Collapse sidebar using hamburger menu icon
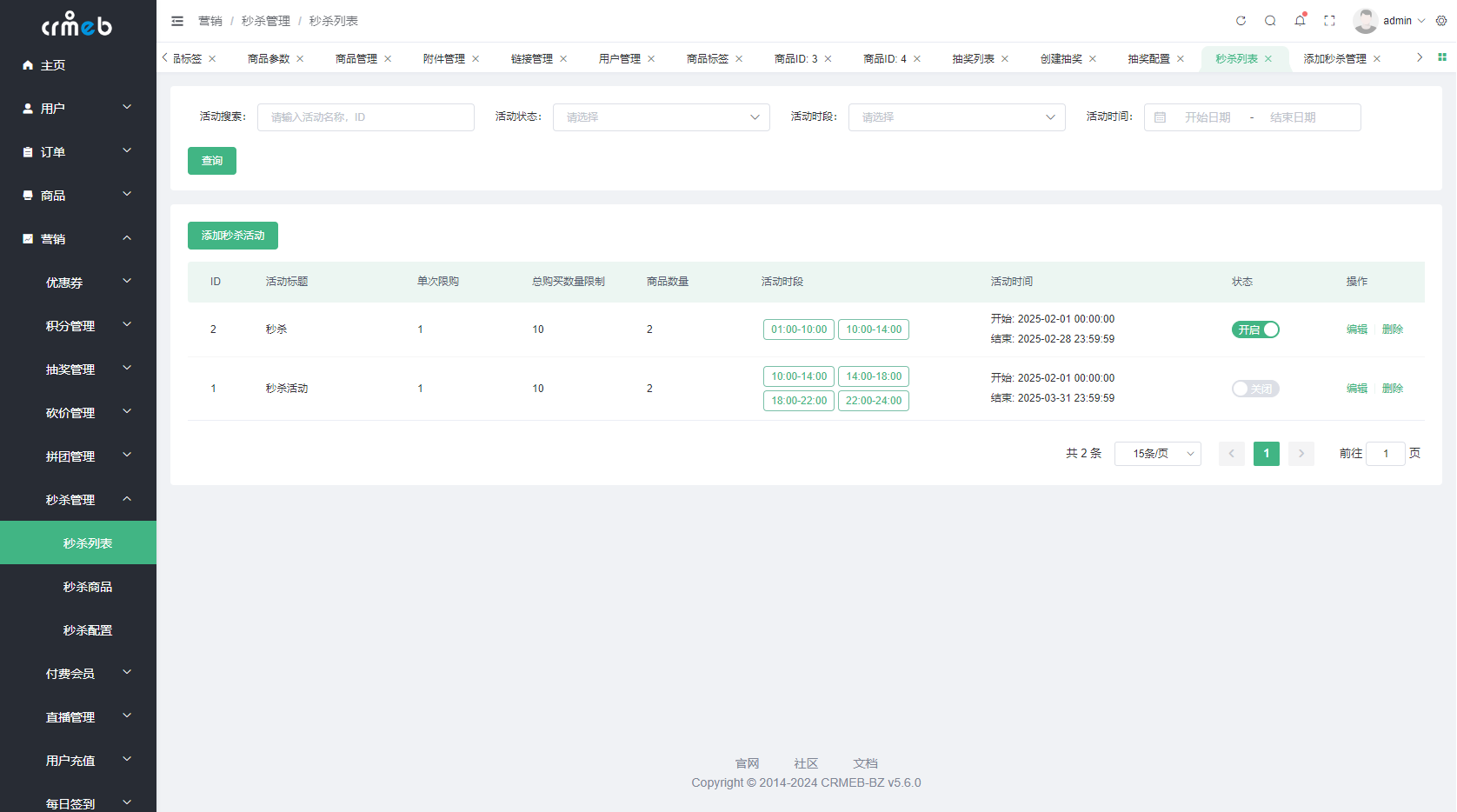Viewport: 1457px width, 812px height. point(177,21)
